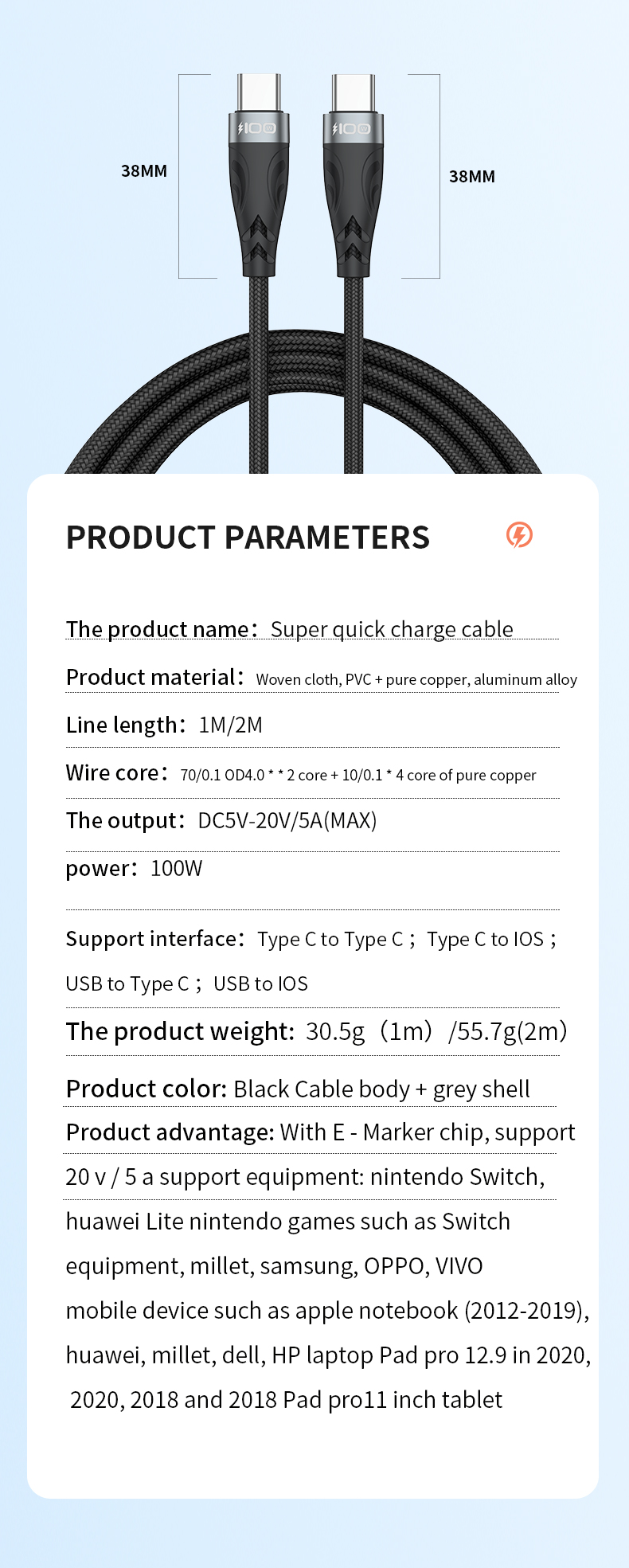This screenshot has width=629, height=1568.
Task: Click the output DC5V-20V/5A(MAX) value
Action: [x=287, y=820]
